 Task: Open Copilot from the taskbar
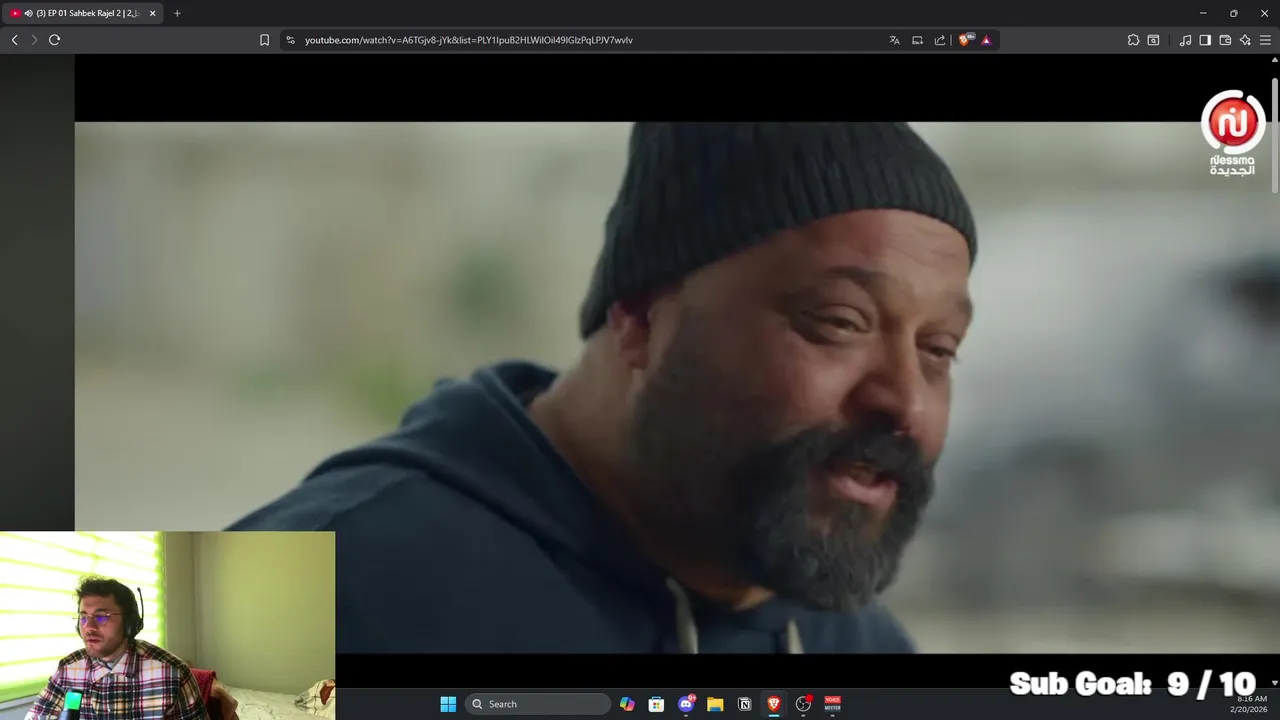point(627,704)
